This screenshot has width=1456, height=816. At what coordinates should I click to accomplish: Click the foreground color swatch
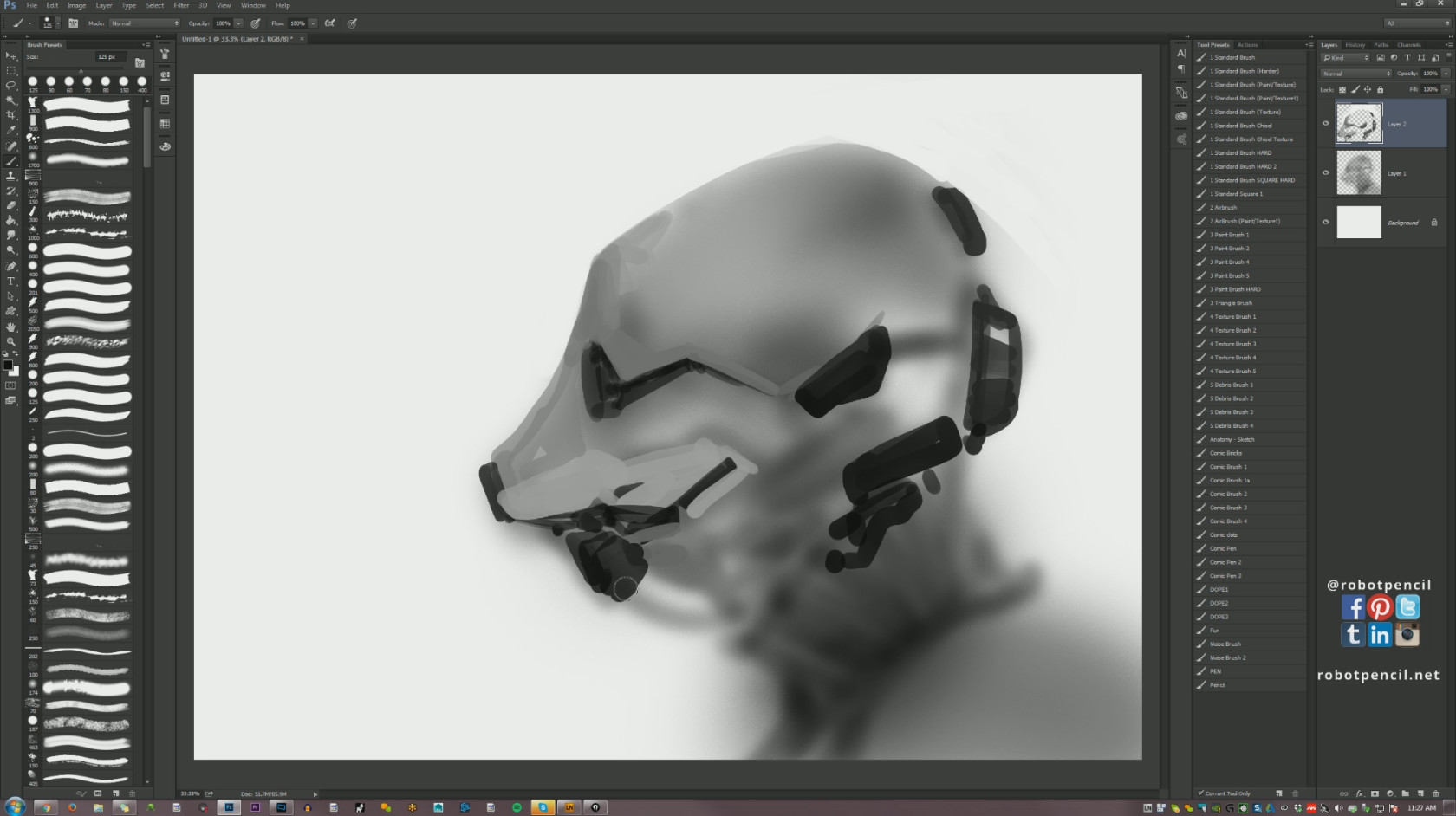coord(8,365)
